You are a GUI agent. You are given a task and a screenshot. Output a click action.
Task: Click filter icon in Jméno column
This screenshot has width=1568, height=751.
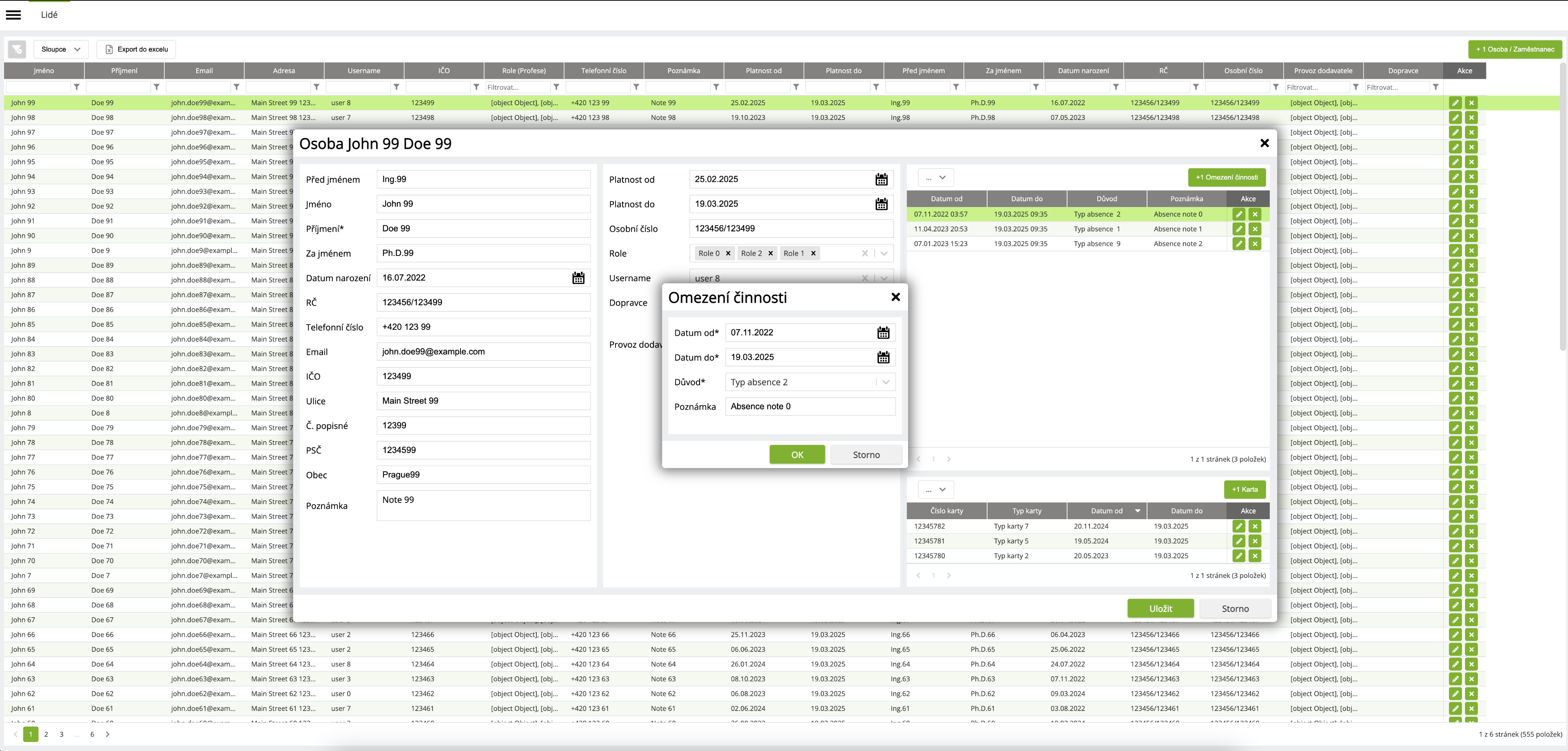coord(77,87)
